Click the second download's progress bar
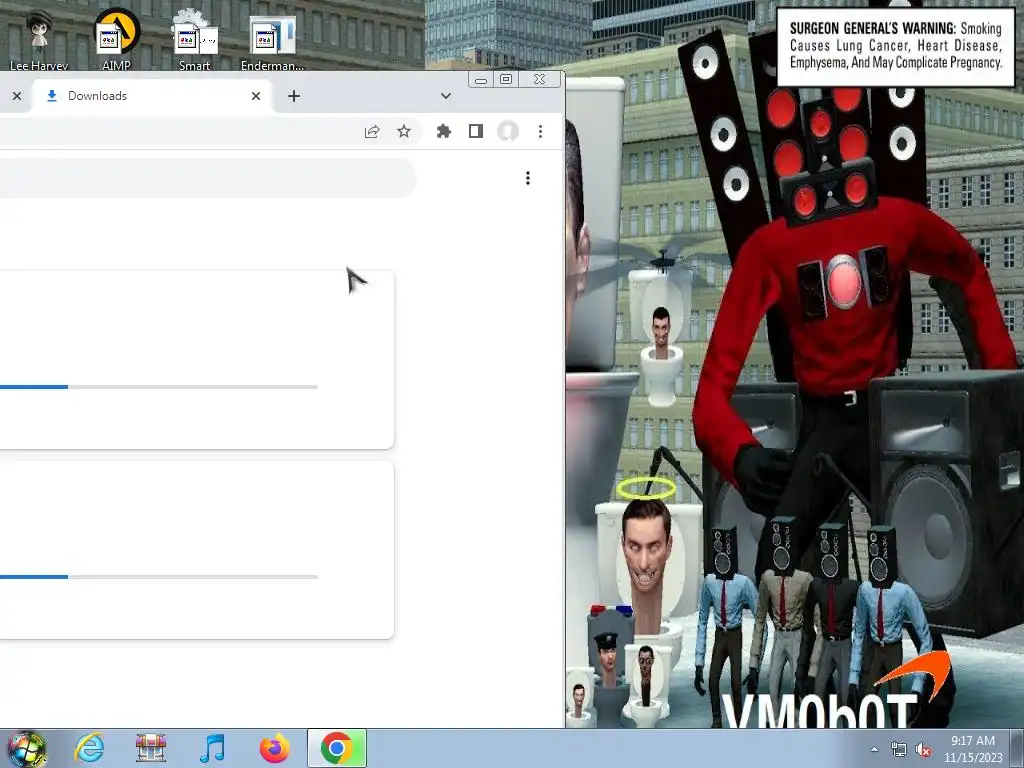 coord(159,577)
